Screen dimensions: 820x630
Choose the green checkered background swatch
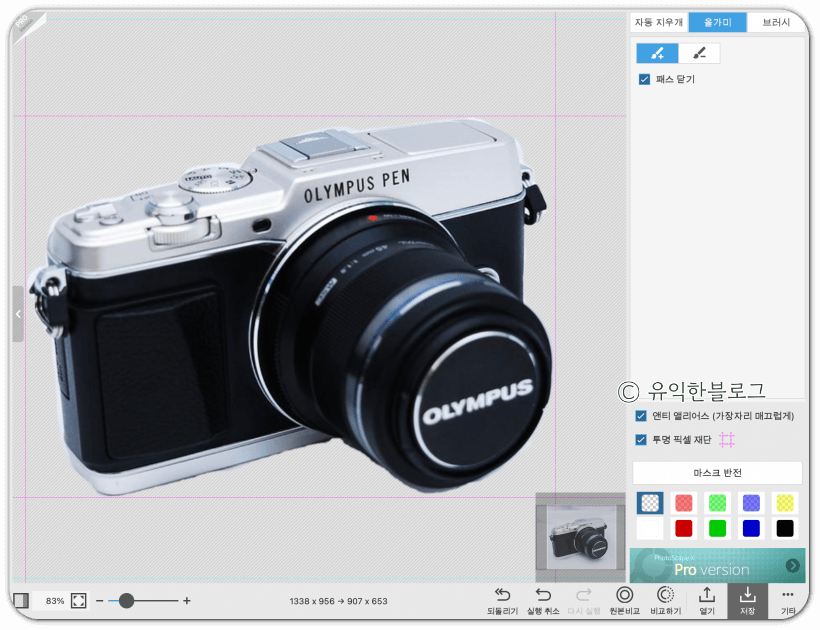[x=718, y=503]
